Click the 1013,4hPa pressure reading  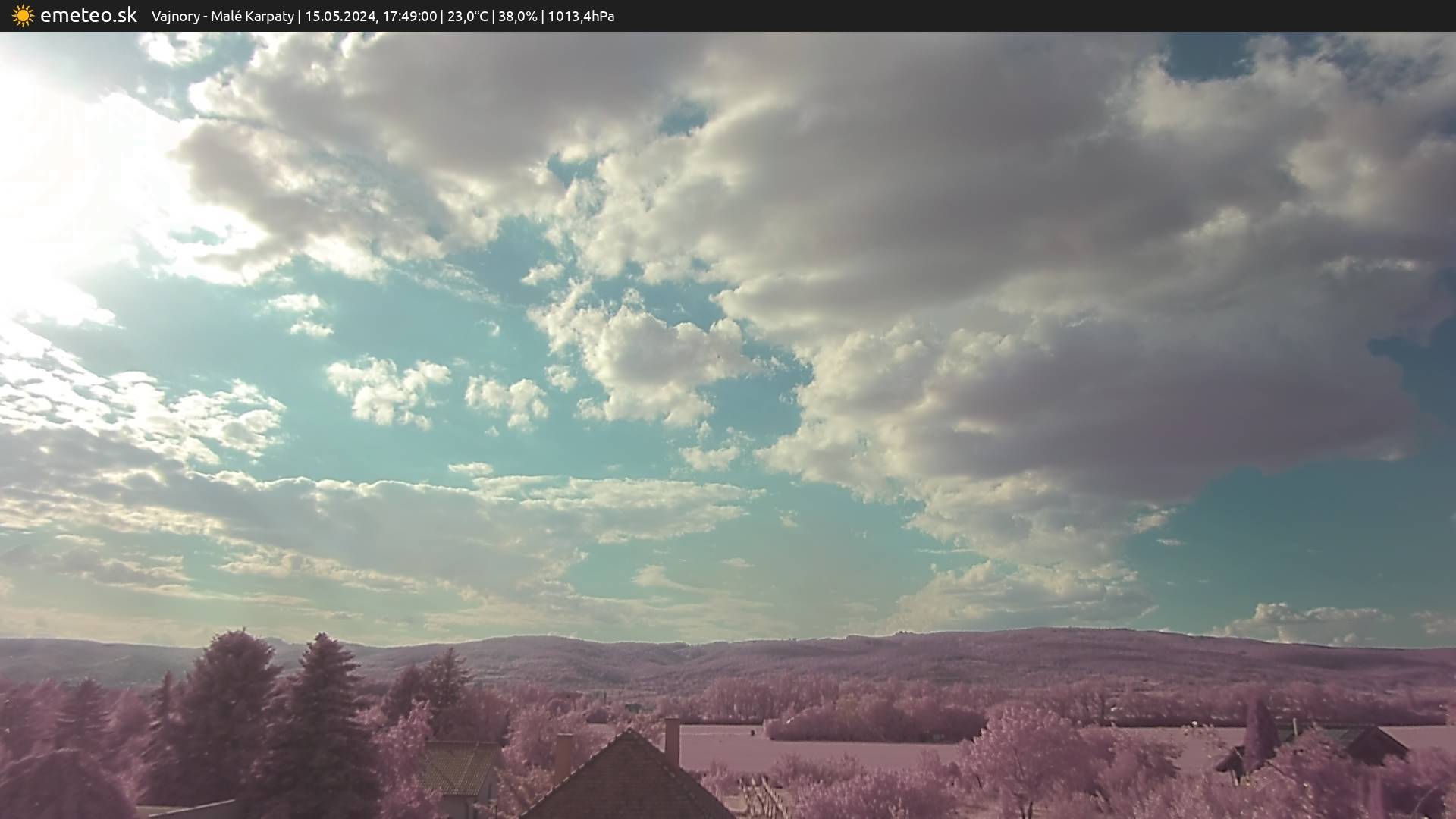coord(581,17)
